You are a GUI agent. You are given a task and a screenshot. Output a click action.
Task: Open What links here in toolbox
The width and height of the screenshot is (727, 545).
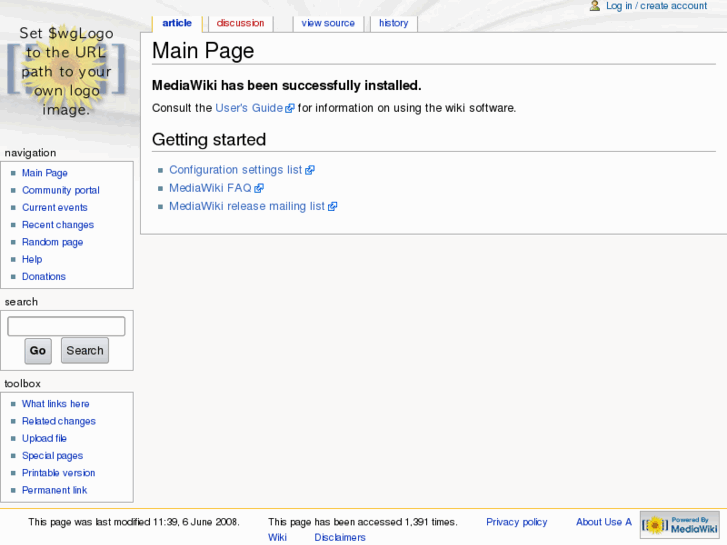(x=56, y=404)
